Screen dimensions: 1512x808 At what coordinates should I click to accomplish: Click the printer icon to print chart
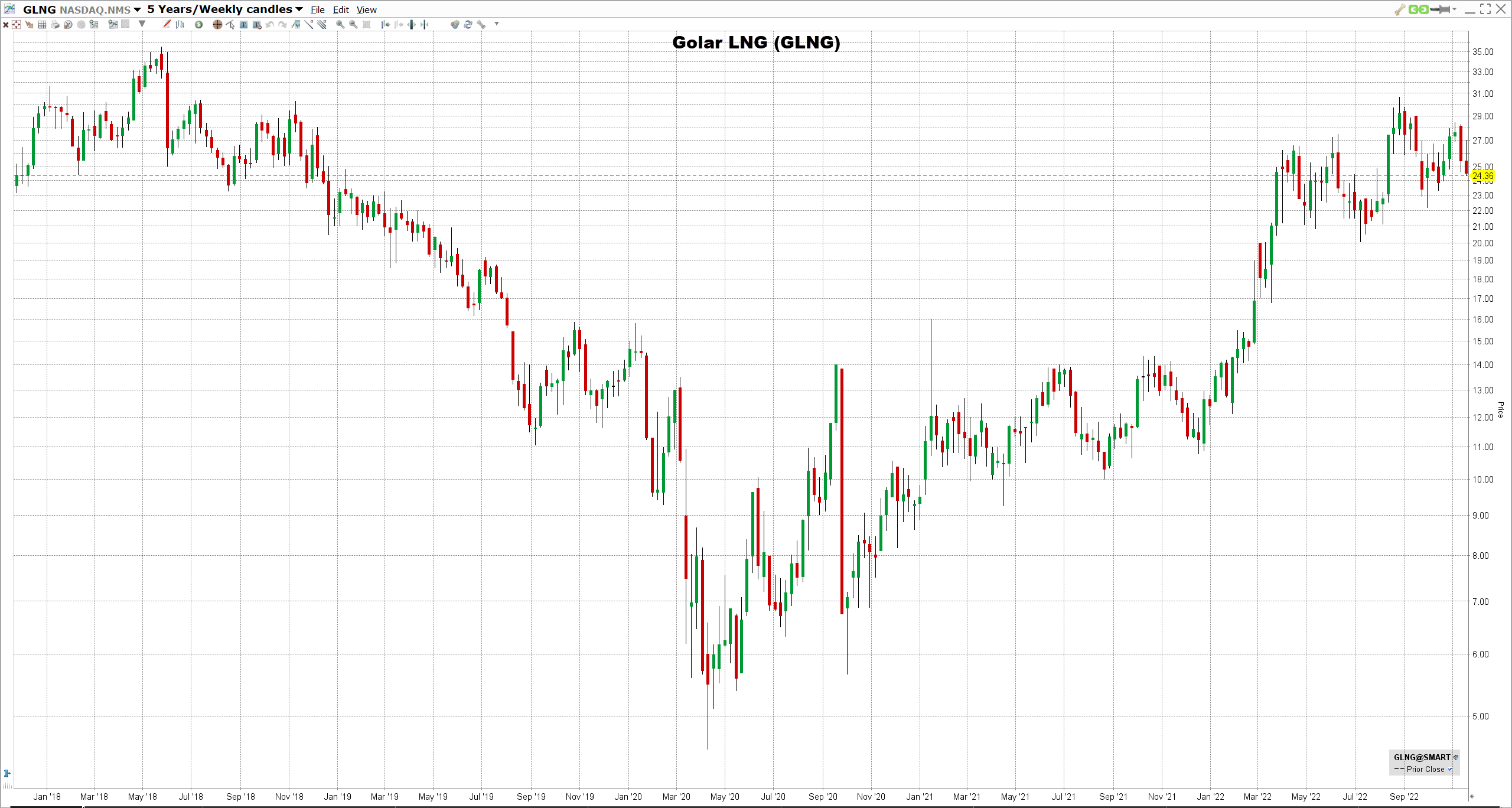pos(55,24)
